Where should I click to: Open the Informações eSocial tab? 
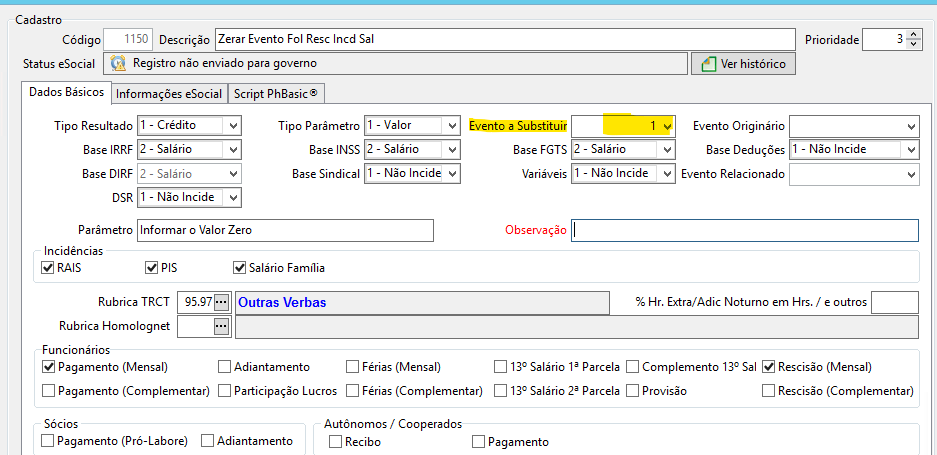click(x=169, y=94)
